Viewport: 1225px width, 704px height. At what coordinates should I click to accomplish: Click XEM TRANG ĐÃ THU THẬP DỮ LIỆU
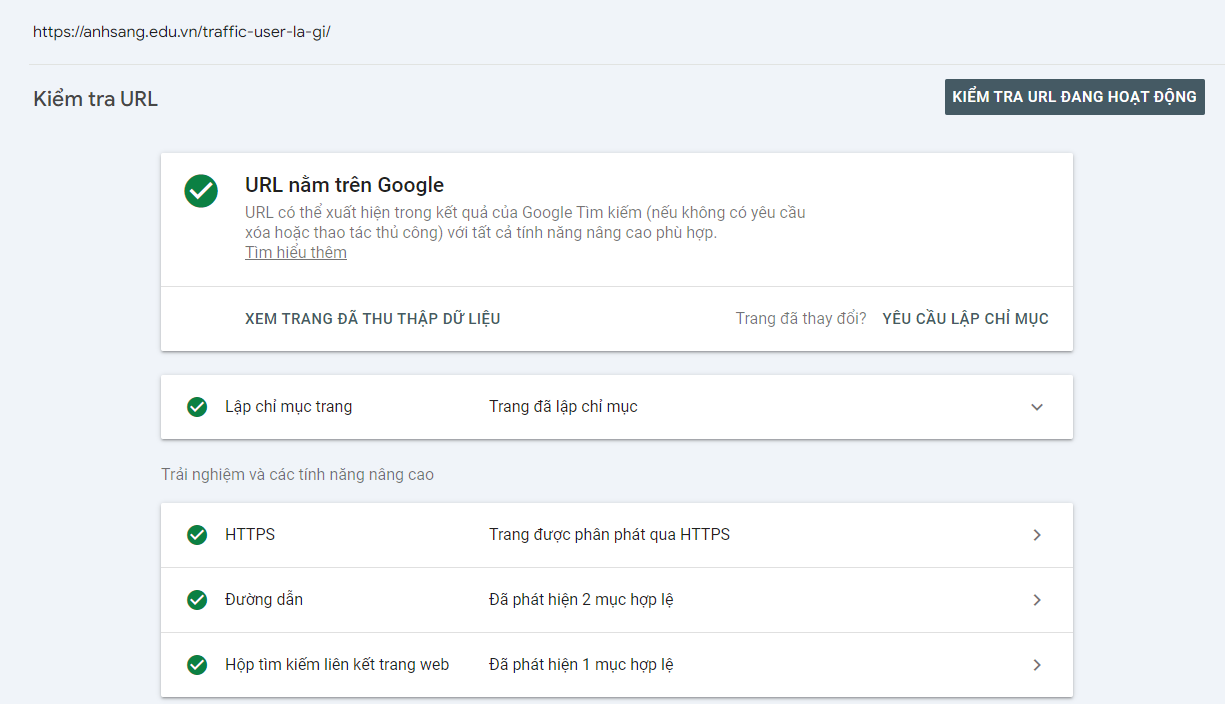click(x=373, y=319)
